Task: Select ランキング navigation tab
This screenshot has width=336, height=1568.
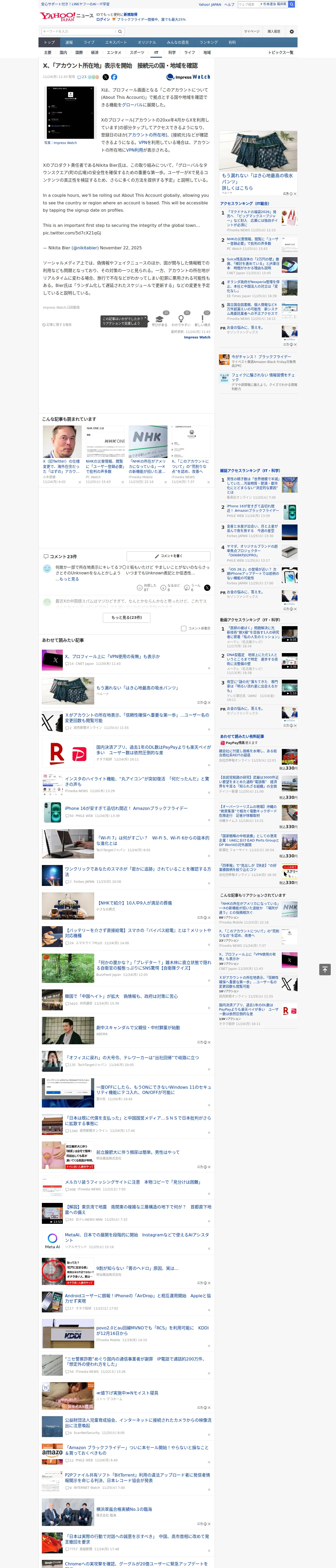Action: click(x=209, y=42)
